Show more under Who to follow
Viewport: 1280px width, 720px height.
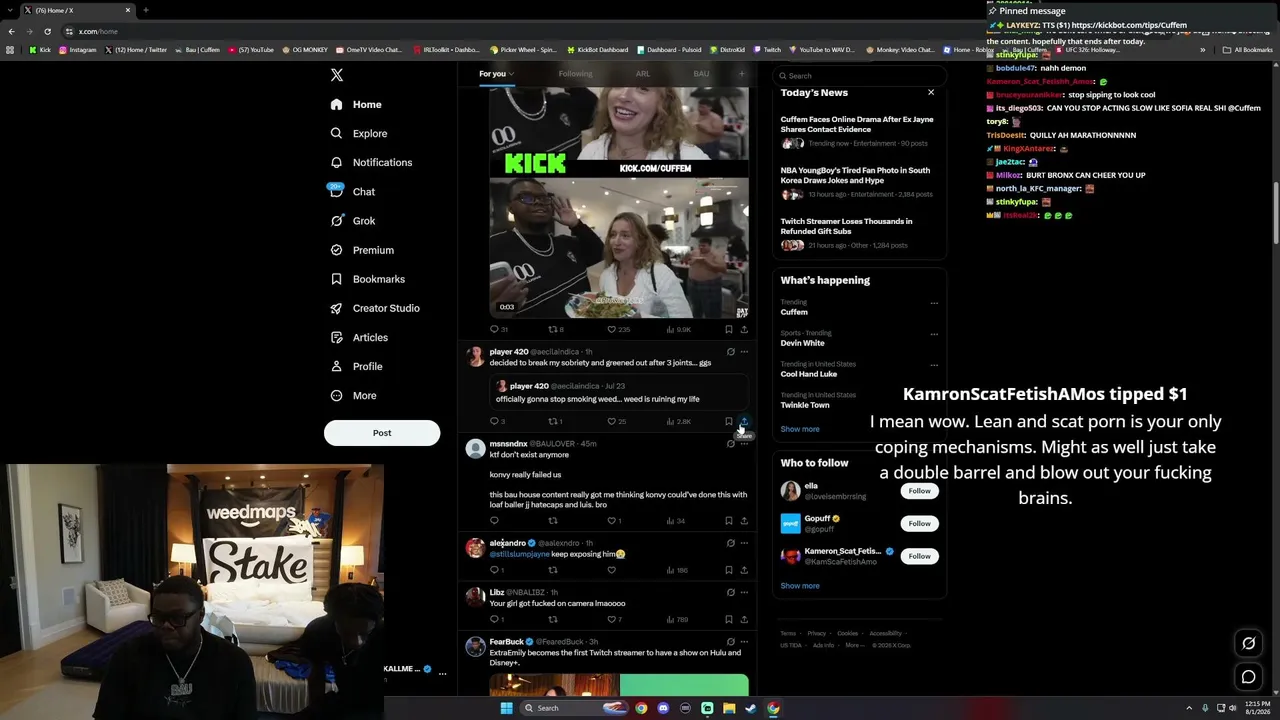coord(800,586)
